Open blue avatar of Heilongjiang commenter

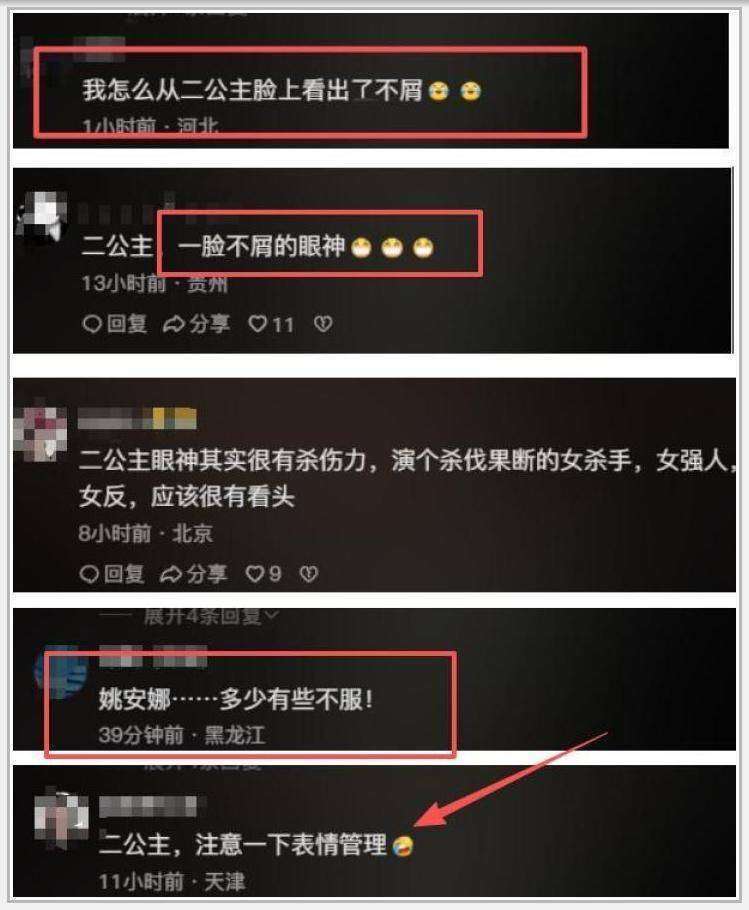point(61,672)
